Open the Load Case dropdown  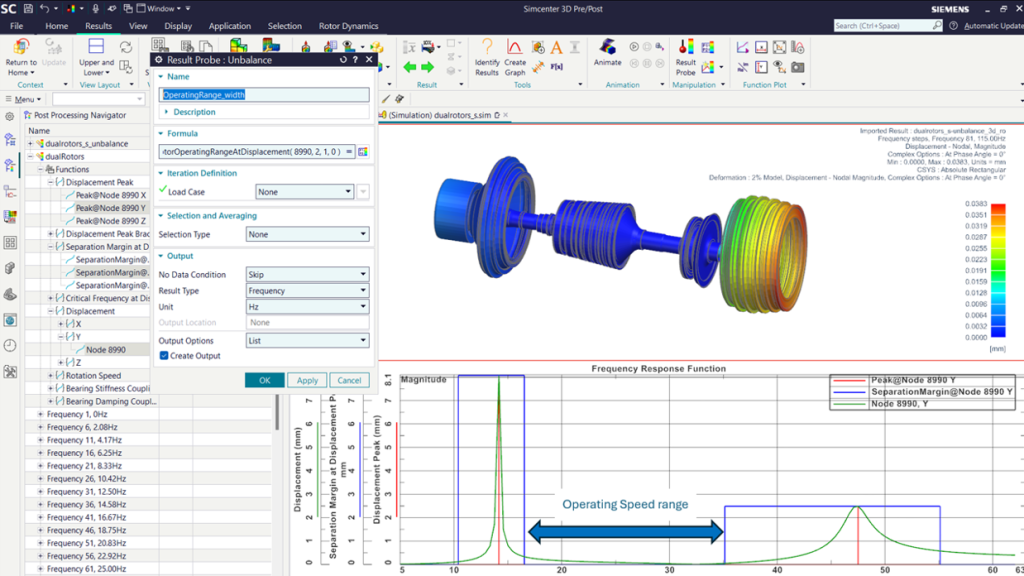[304, 192]
